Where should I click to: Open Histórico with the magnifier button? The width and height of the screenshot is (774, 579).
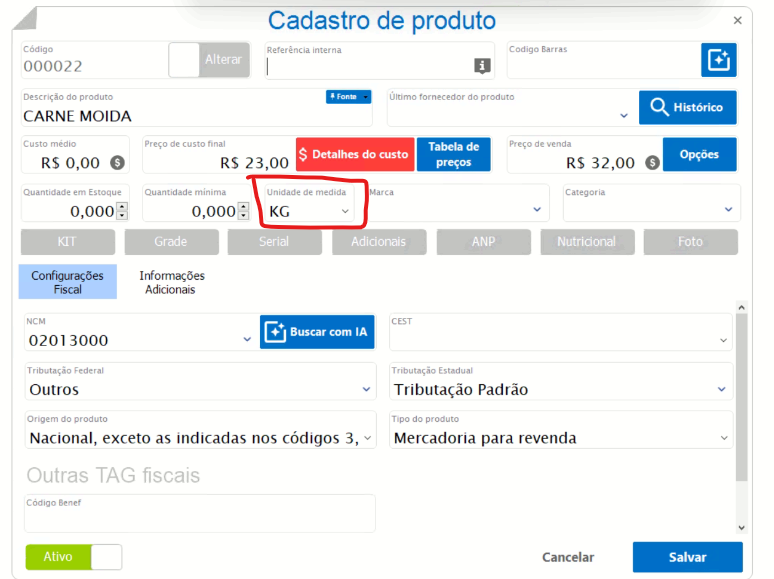(687, 107)
